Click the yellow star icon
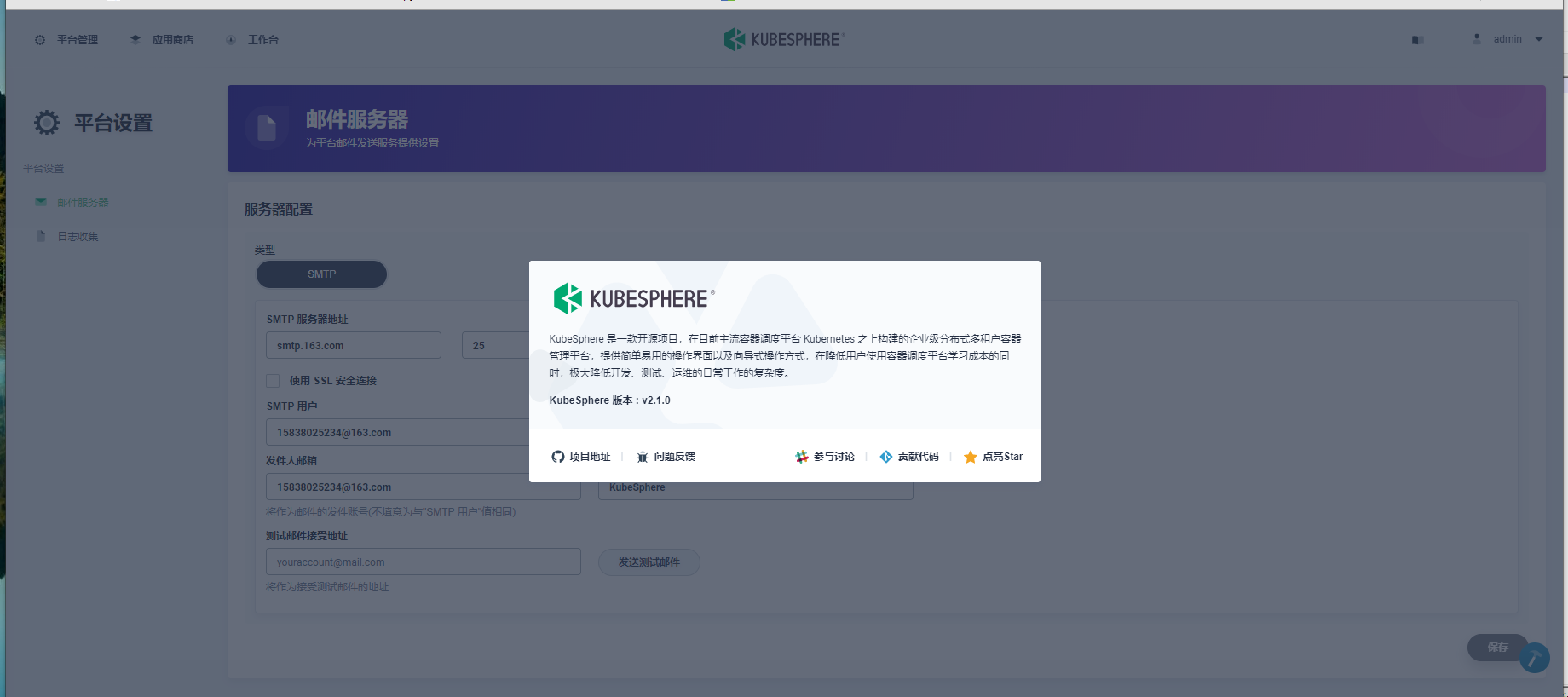The height and width of the screenshot is (697, 1568). (x=970, y=457)
